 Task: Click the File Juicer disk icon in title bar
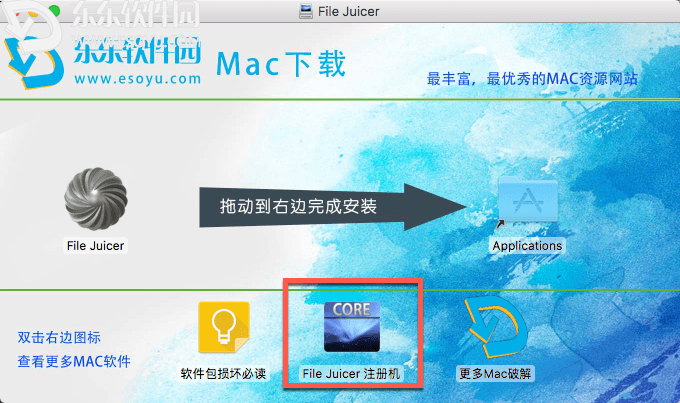click(306, 11)
